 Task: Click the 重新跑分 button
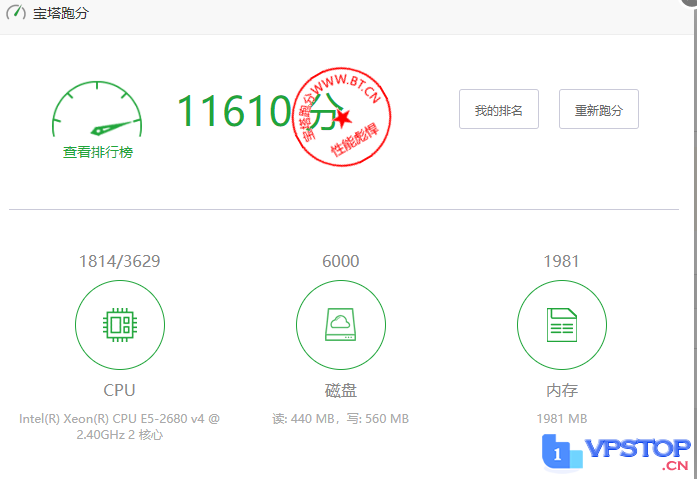[599, 109]
